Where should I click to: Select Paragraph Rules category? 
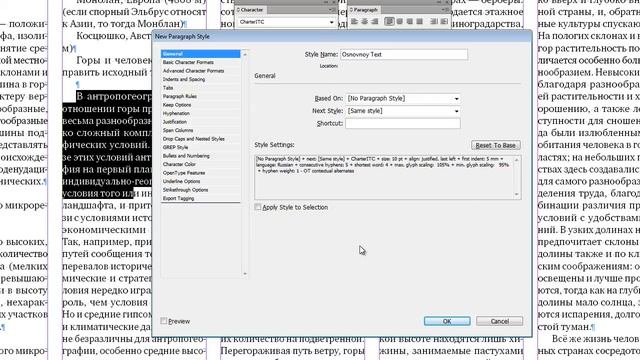tap(200, 96)
